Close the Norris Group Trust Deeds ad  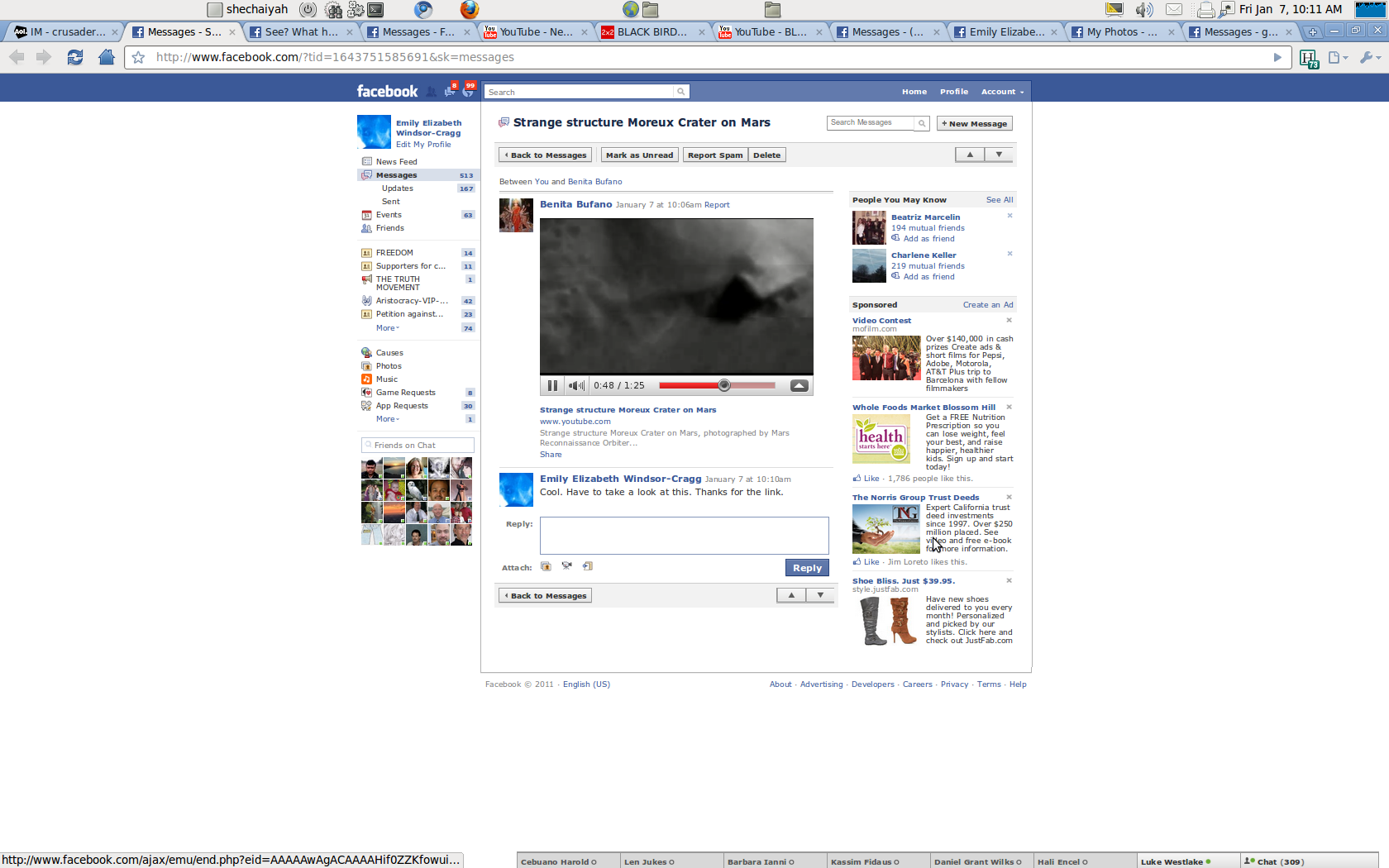pyautogui.click(x=1009, y=497)
